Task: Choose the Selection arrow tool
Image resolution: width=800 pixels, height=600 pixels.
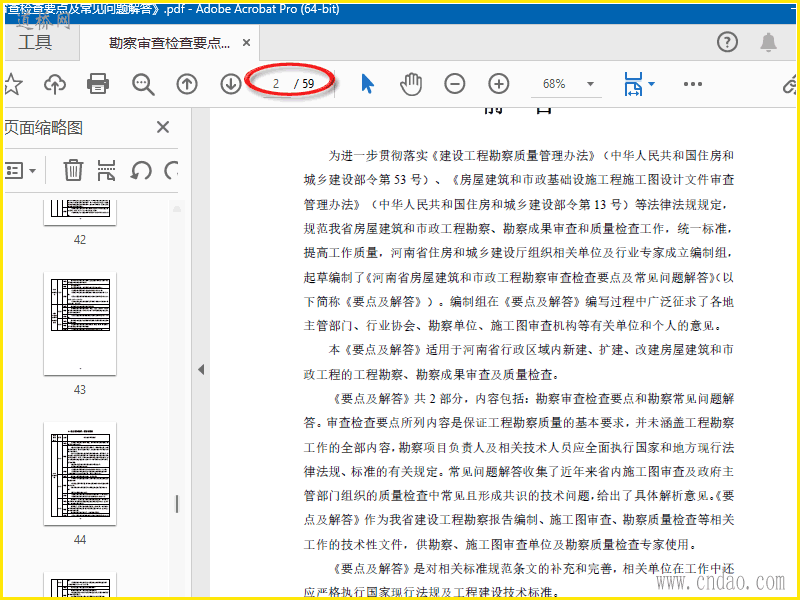Action: (367, 84)
